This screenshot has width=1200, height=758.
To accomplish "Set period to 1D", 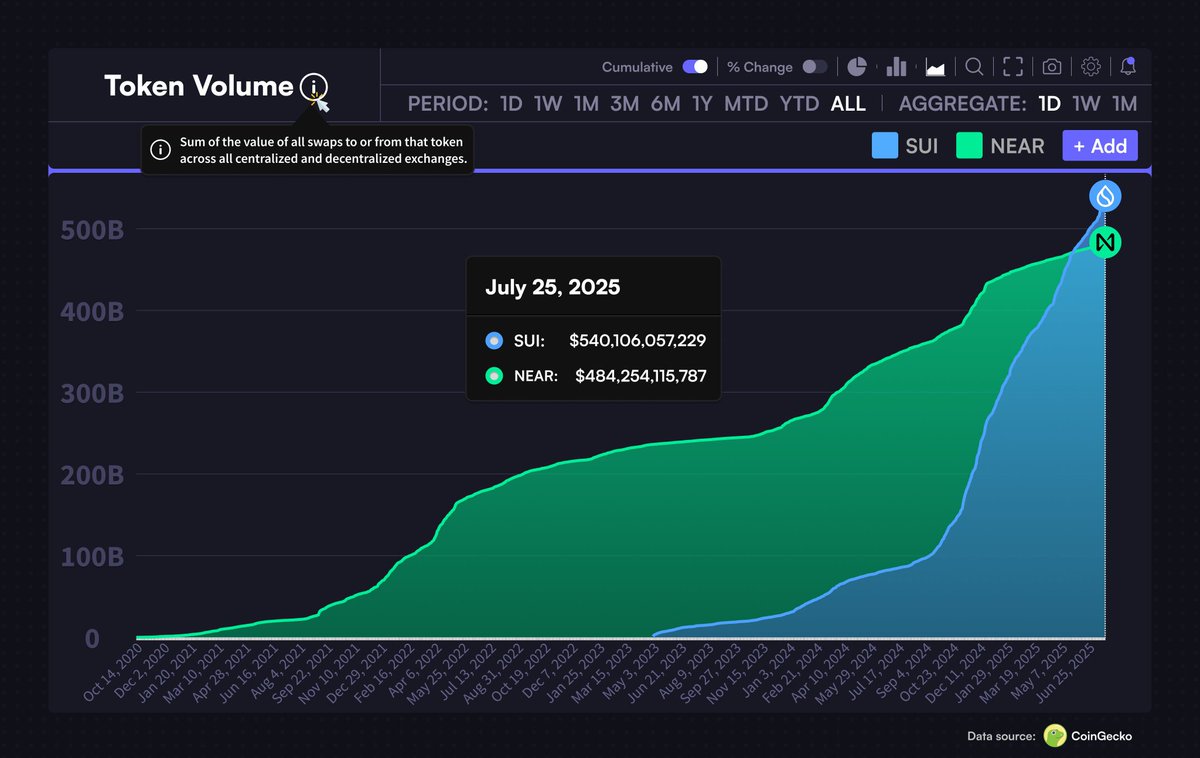I will (511, 104).
